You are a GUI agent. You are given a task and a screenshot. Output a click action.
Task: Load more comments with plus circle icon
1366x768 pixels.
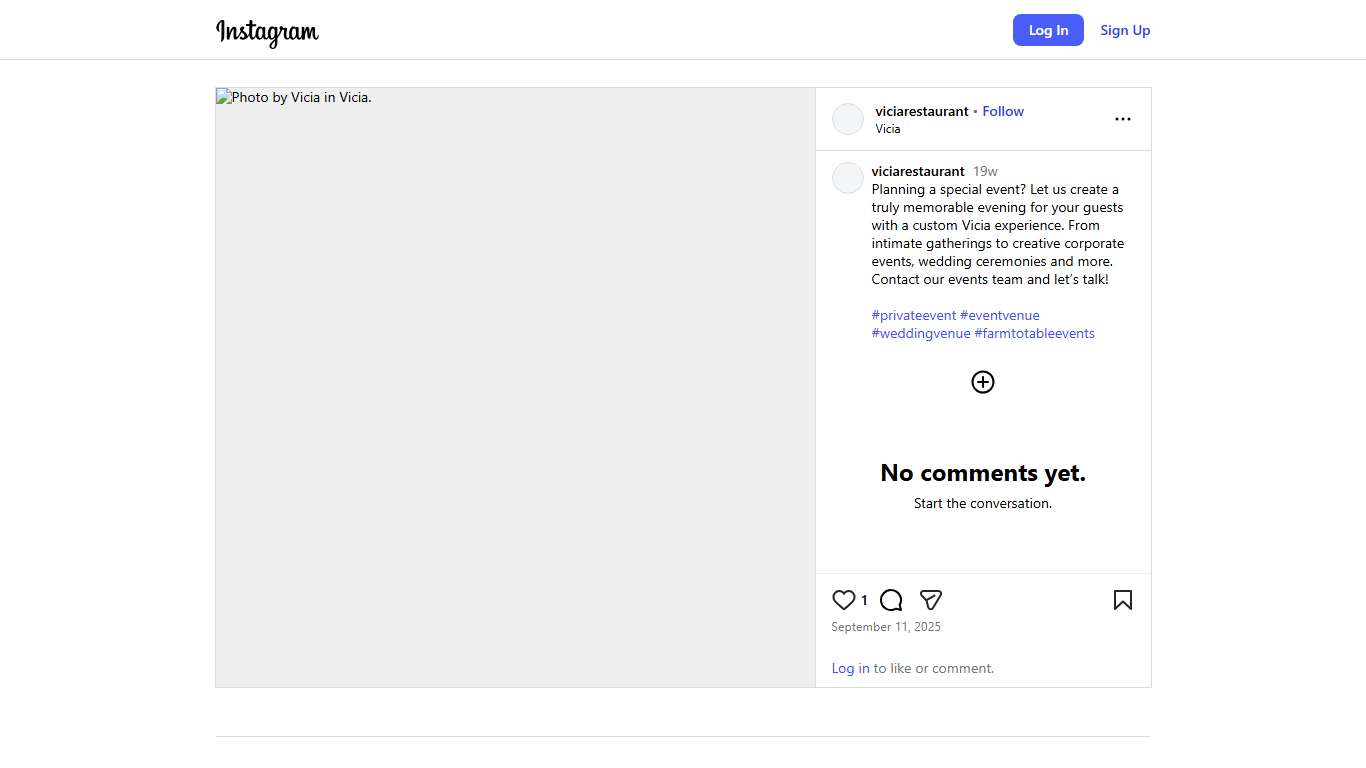point(983,382)
